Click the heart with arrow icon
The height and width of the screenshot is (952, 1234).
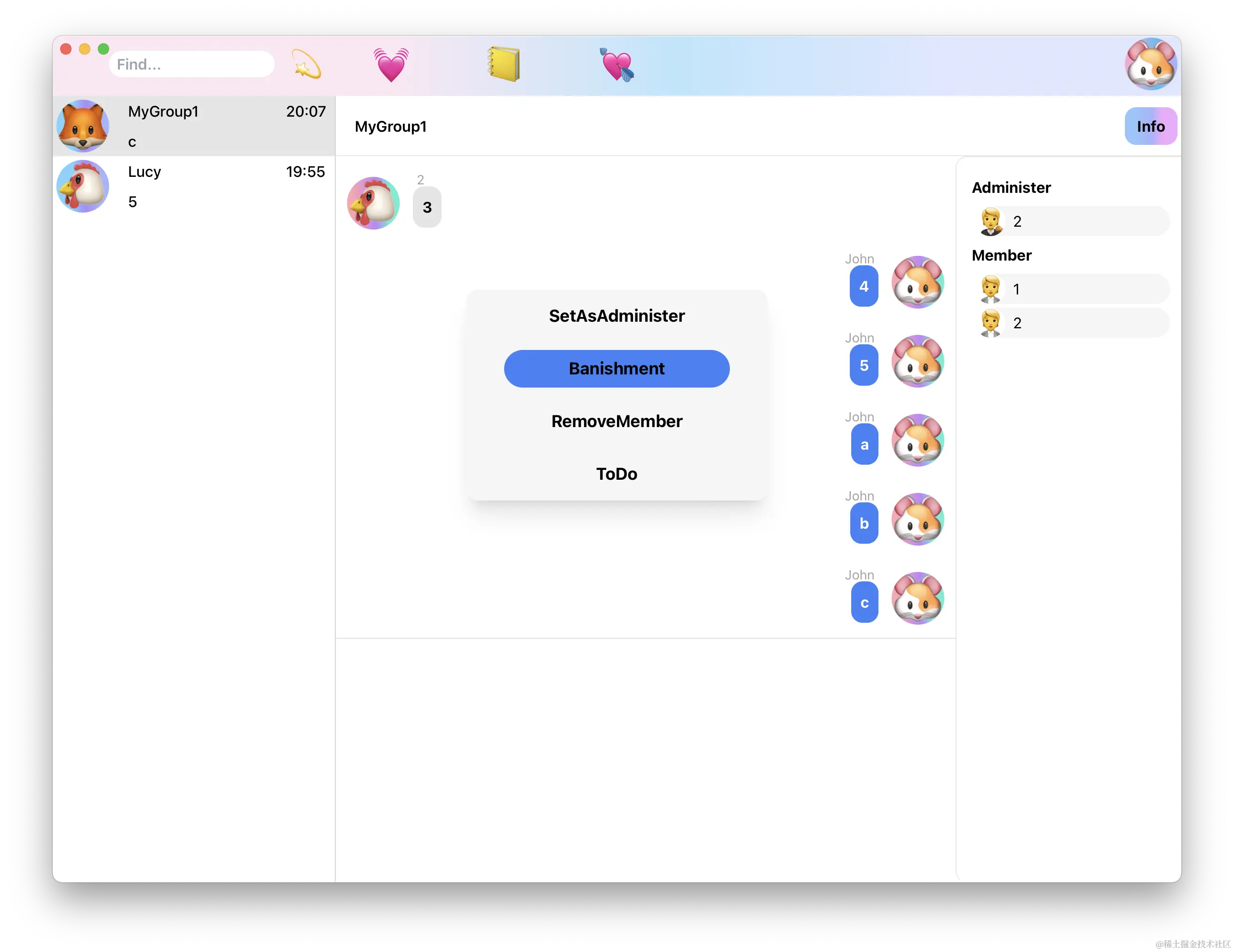(x=617, y=64)
